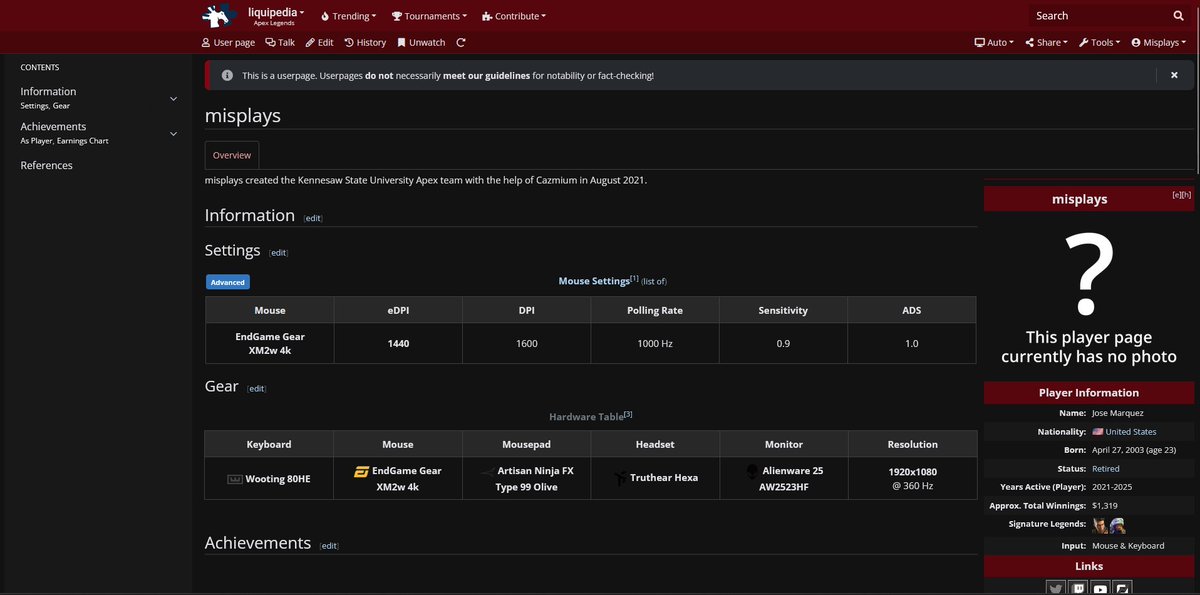Click the Truthear headset brand icon

pos(621,479)
